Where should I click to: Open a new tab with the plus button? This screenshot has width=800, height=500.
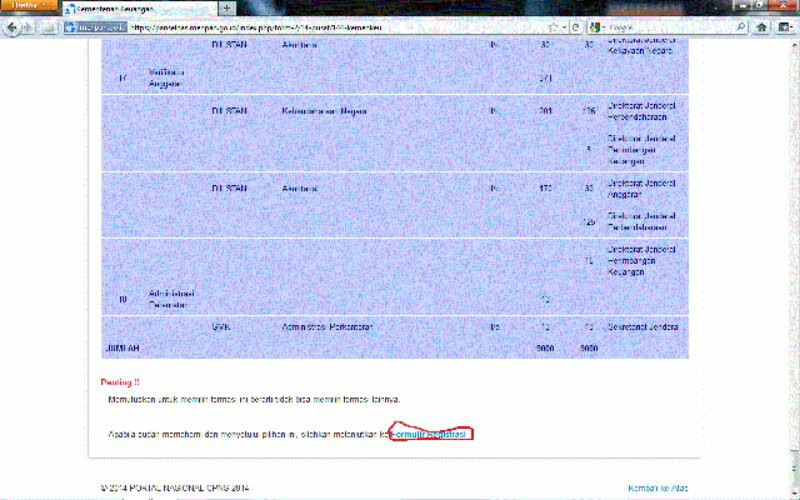coord(227,8)
